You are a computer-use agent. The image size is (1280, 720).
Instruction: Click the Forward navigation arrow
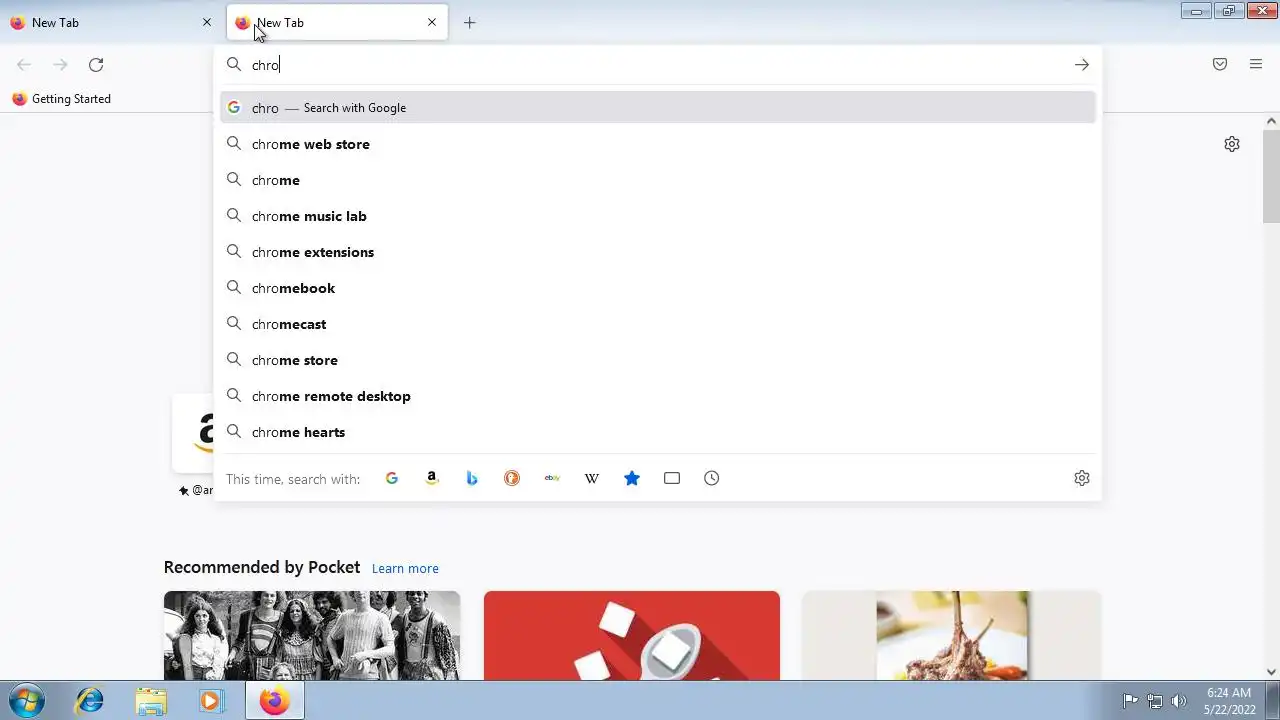[x=60, y=64]
